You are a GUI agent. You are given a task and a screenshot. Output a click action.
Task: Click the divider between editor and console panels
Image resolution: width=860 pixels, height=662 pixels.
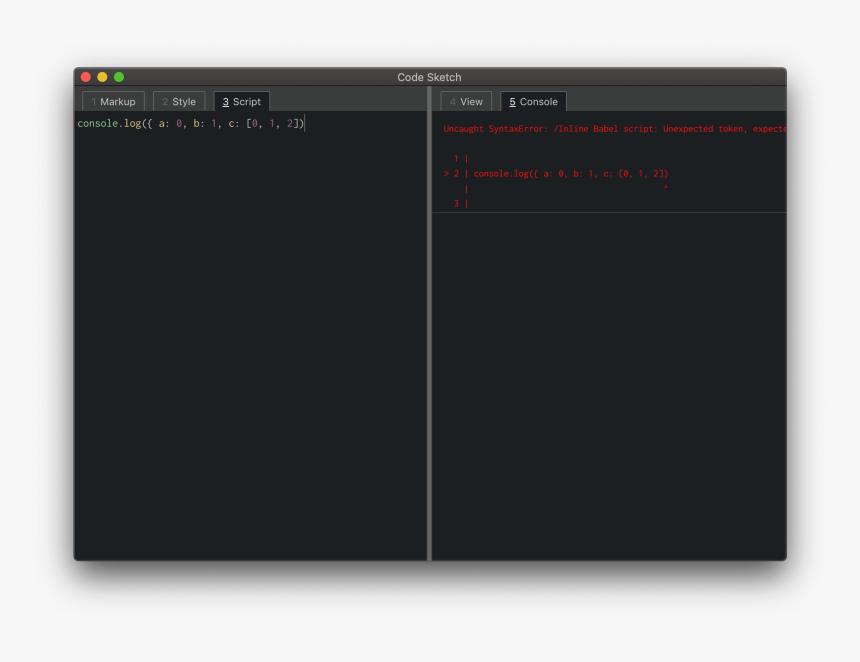click(x=430, y=330)
